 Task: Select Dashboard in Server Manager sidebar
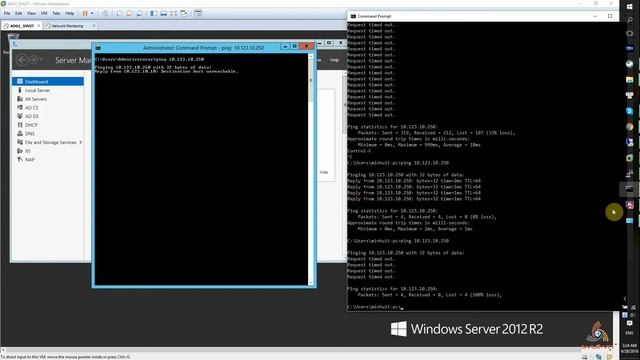(x=48, y=82)
